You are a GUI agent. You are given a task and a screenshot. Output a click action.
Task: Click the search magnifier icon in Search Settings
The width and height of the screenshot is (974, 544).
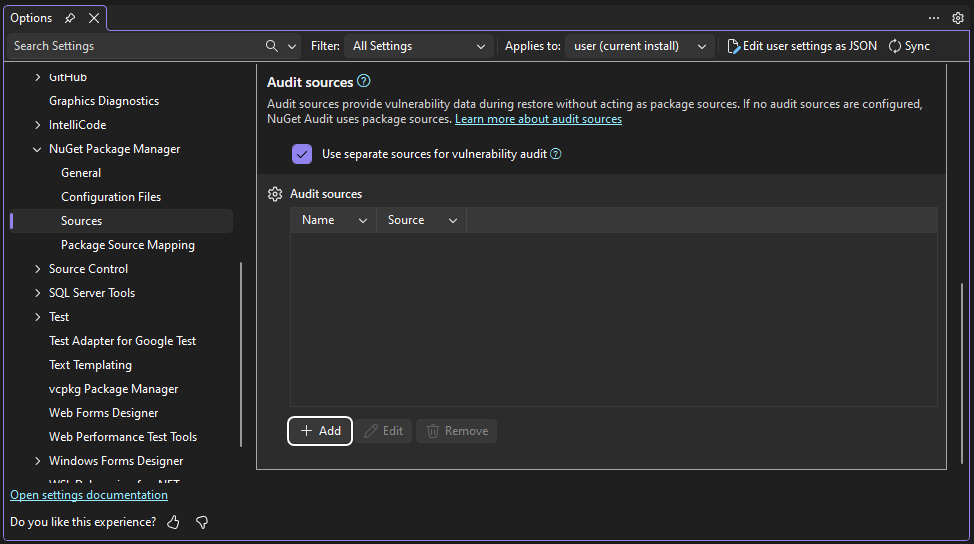tap(272, 46)
